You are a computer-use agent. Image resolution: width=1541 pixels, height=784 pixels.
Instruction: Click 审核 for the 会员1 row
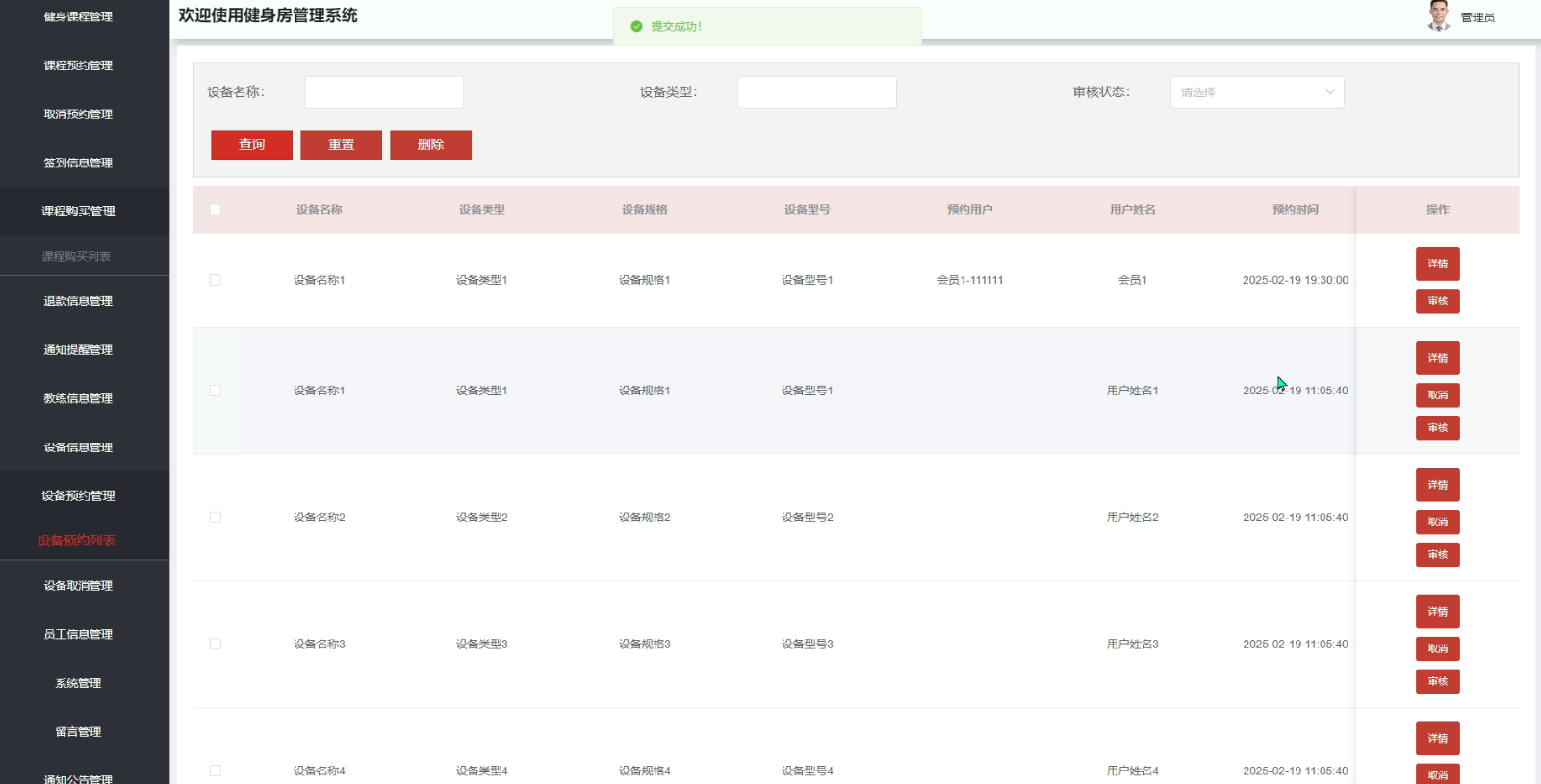pyautogui.click(x=1437, y=301)
